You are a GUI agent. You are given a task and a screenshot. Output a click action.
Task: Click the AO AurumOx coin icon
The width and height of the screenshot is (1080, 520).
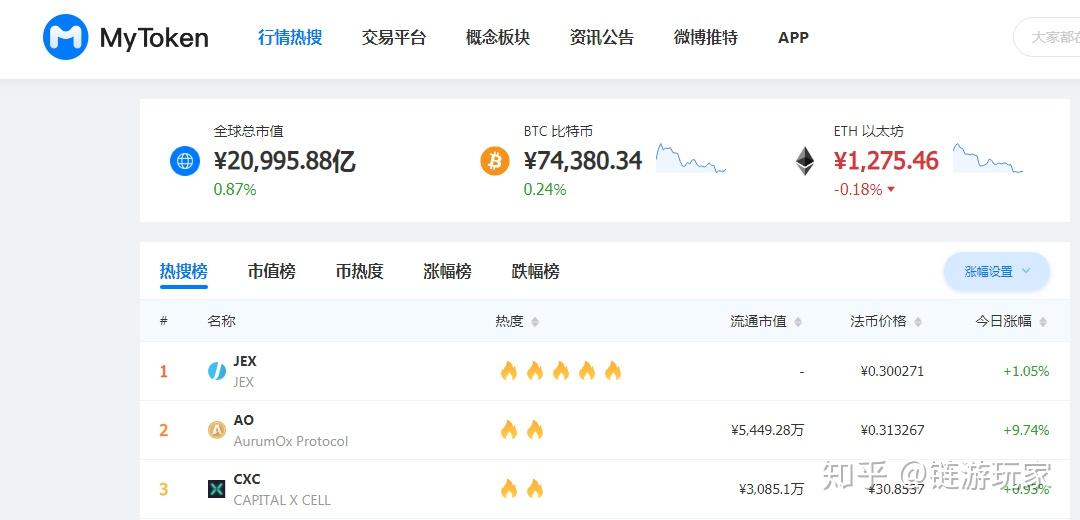(217, 430)
